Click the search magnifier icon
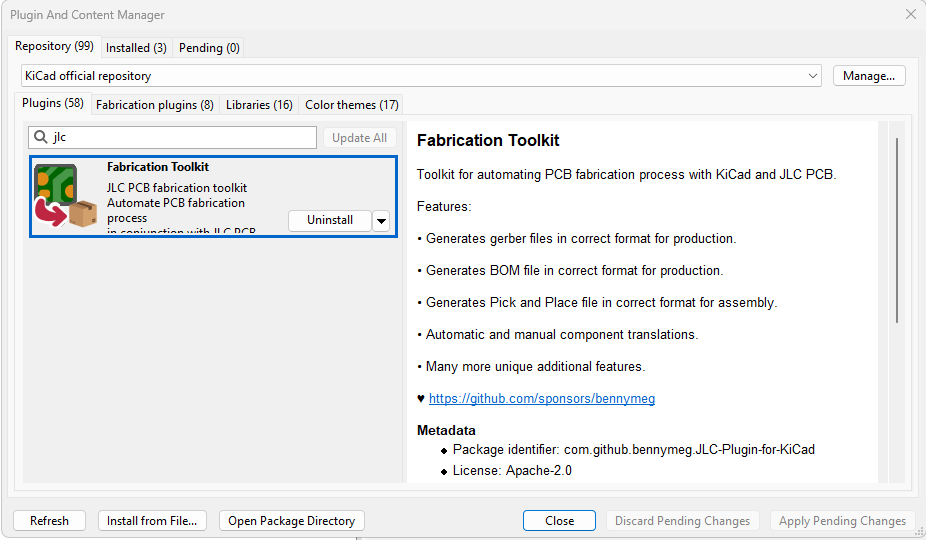The width and height of the screenshot is (926, 540). [40, 138]
